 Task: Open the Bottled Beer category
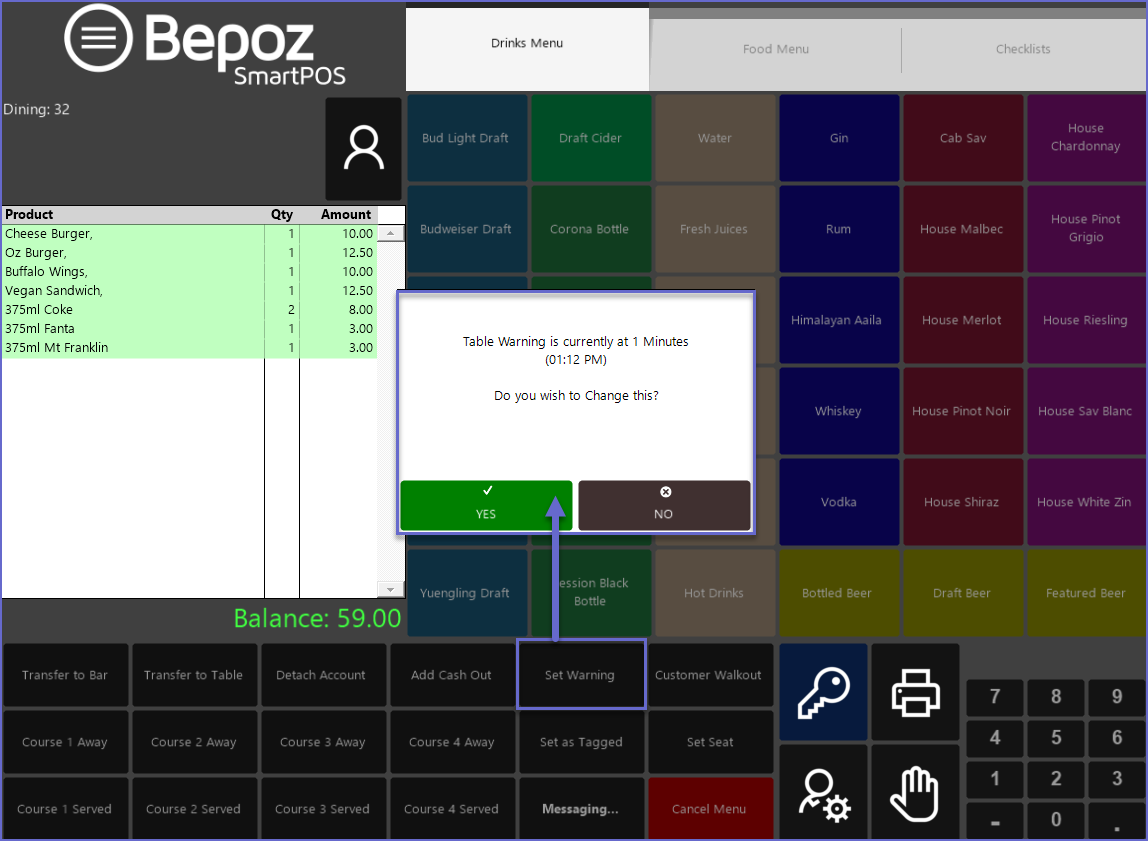coord(837,593)
